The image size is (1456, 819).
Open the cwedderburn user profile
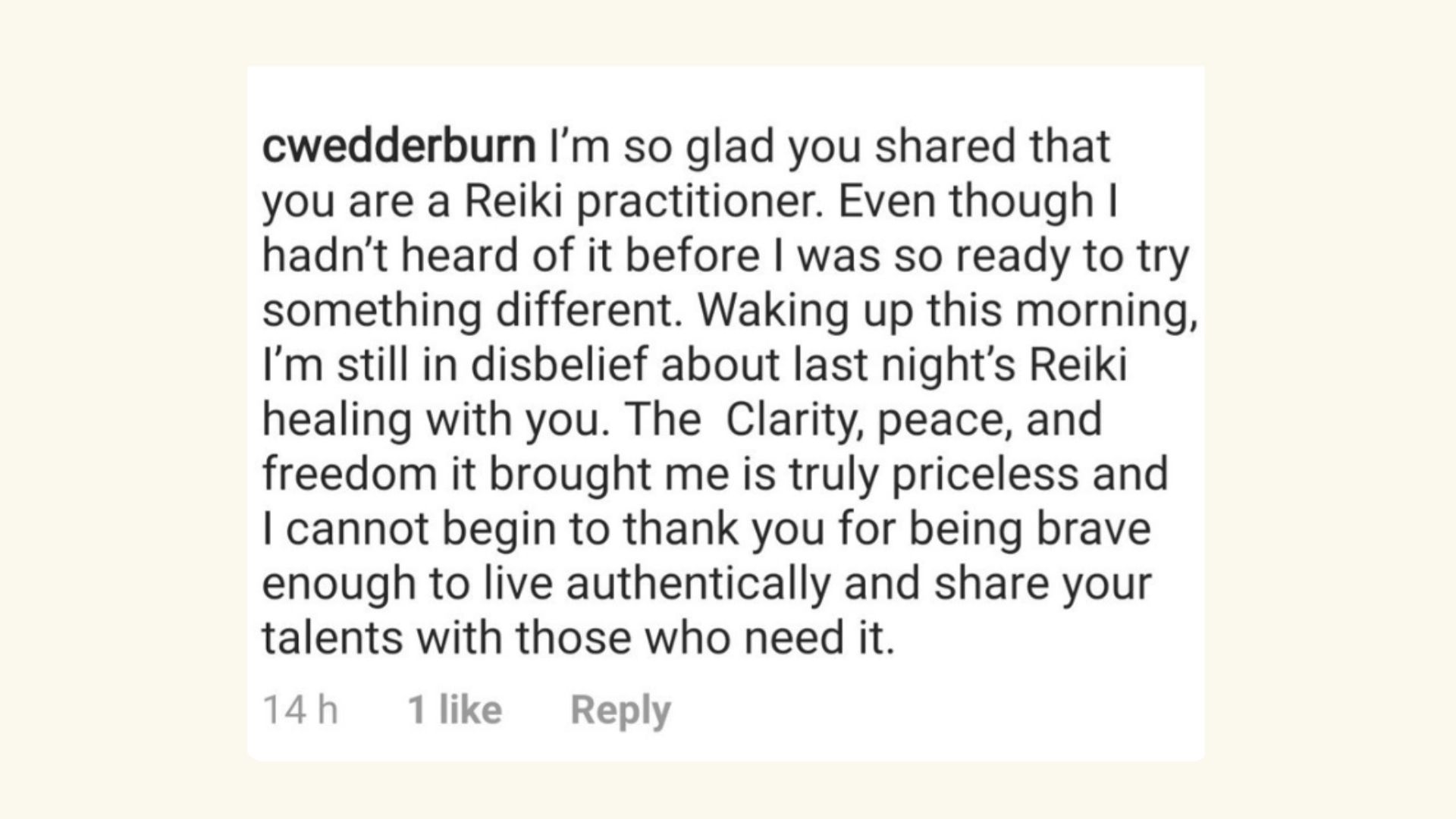(x=399, y=146)
